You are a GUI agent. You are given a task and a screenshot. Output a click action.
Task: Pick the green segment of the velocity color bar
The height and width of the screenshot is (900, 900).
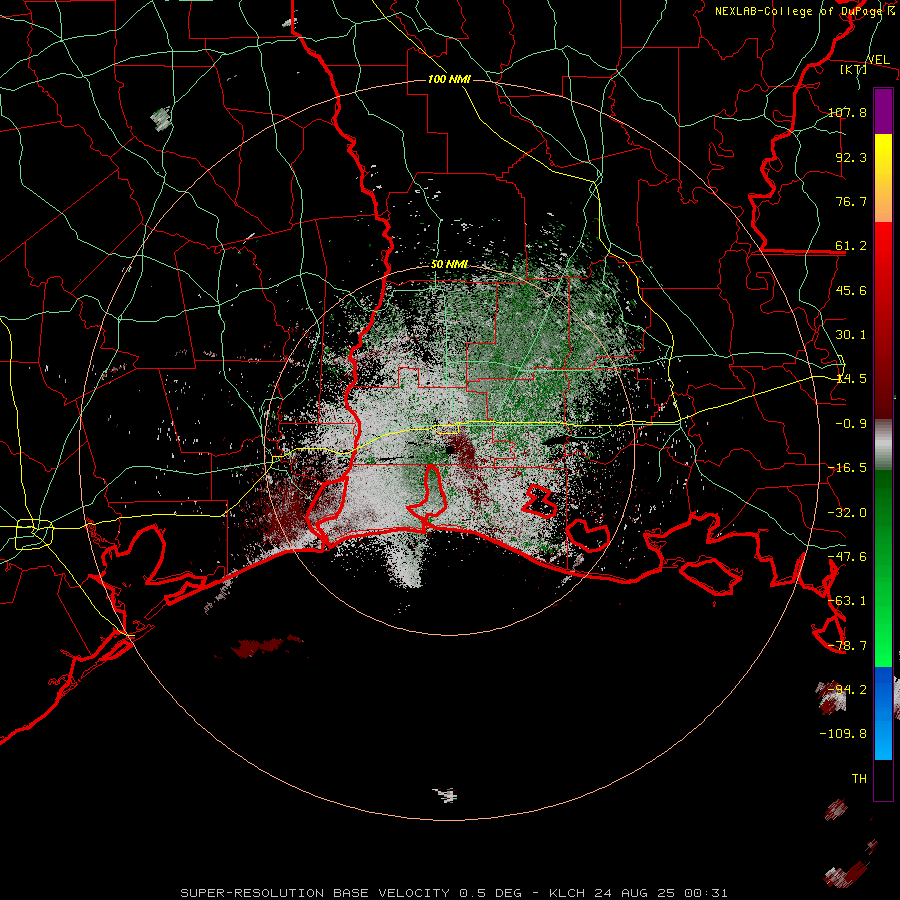pyautogui.click(x=883, y=568)
